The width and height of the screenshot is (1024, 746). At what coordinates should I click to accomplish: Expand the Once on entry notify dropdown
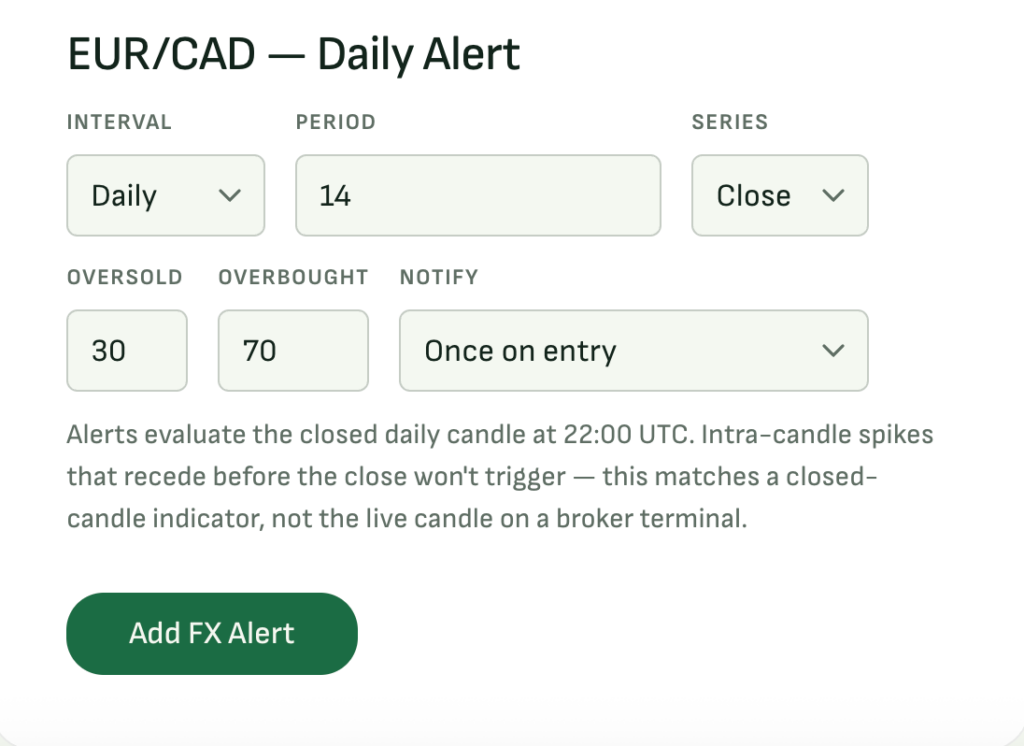click(x=633, y=351)
